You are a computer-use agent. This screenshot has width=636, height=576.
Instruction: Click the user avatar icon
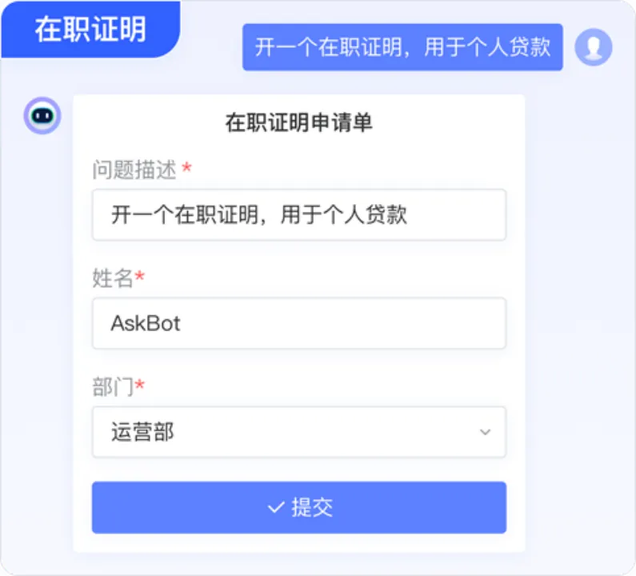point(593,46)
